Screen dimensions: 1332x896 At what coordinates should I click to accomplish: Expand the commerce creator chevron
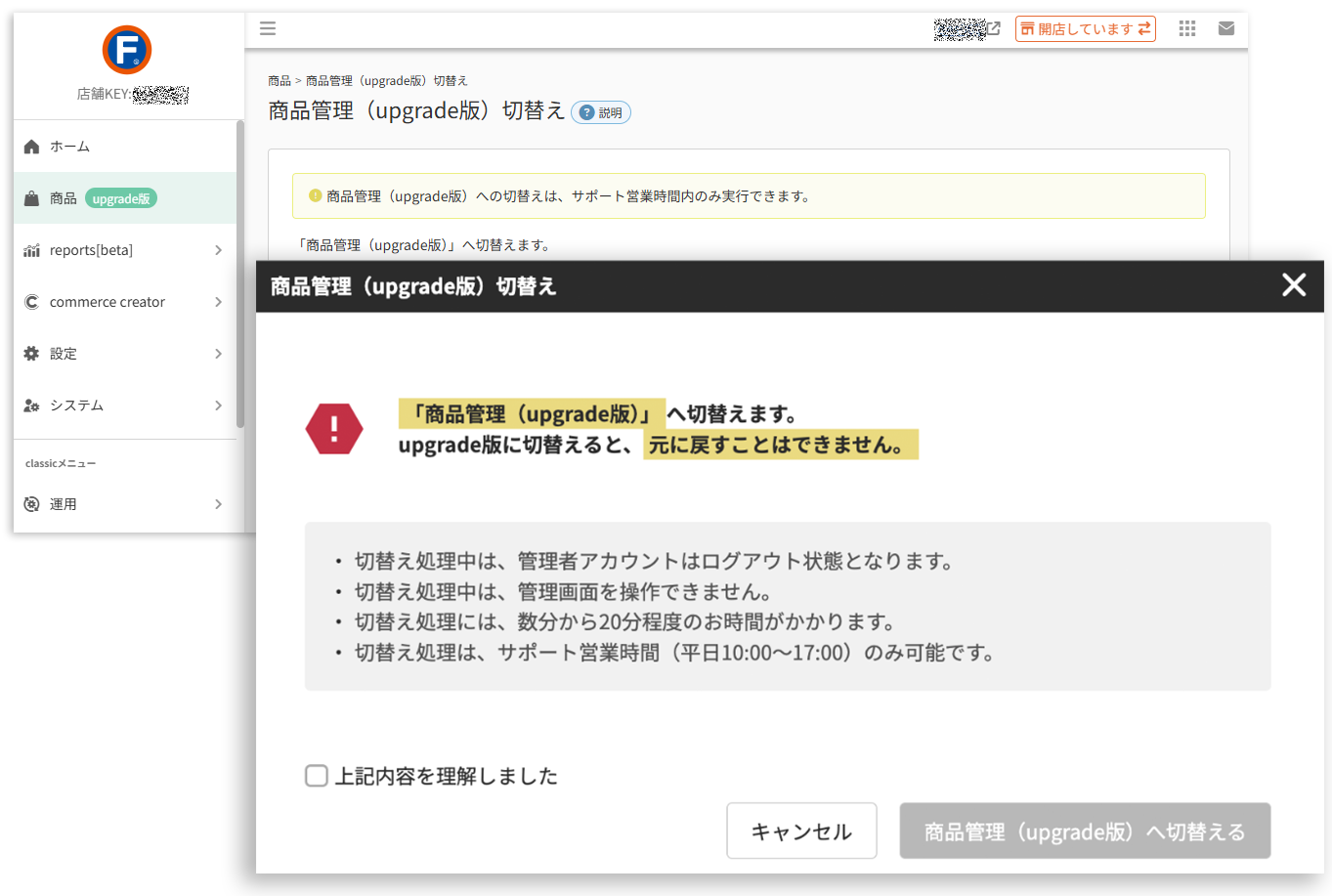[x=218, y=302]
